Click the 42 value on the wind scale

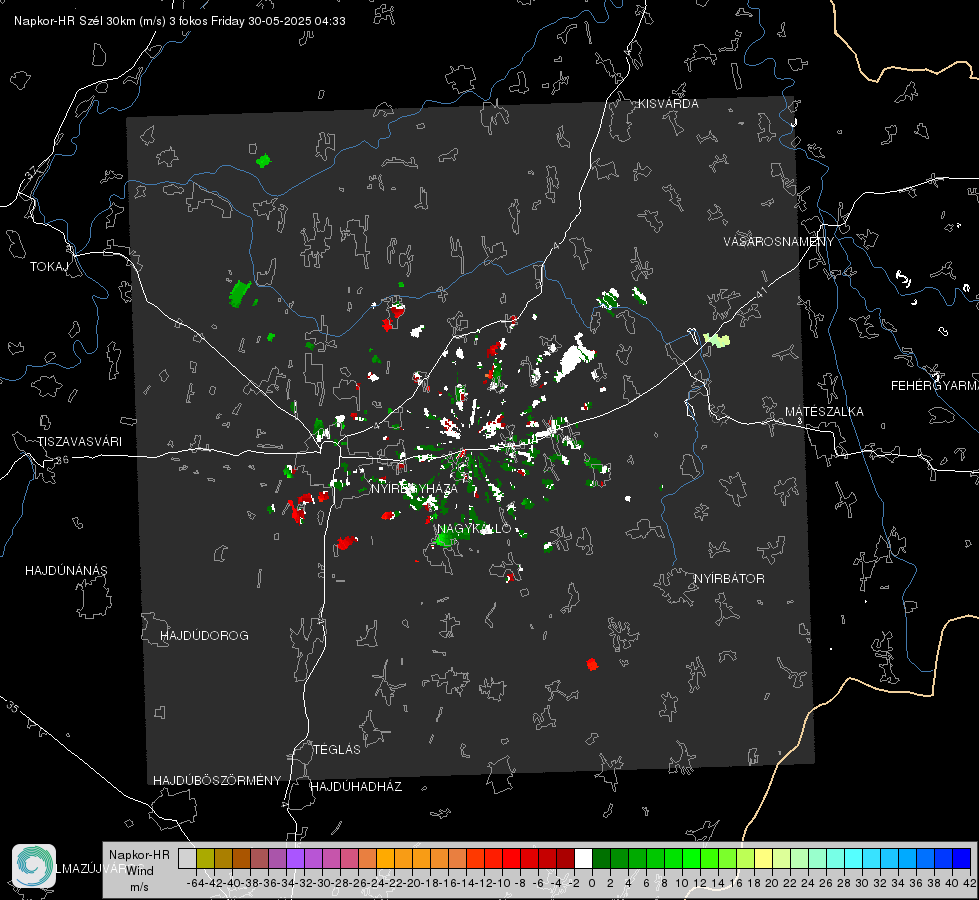(969, 883)
